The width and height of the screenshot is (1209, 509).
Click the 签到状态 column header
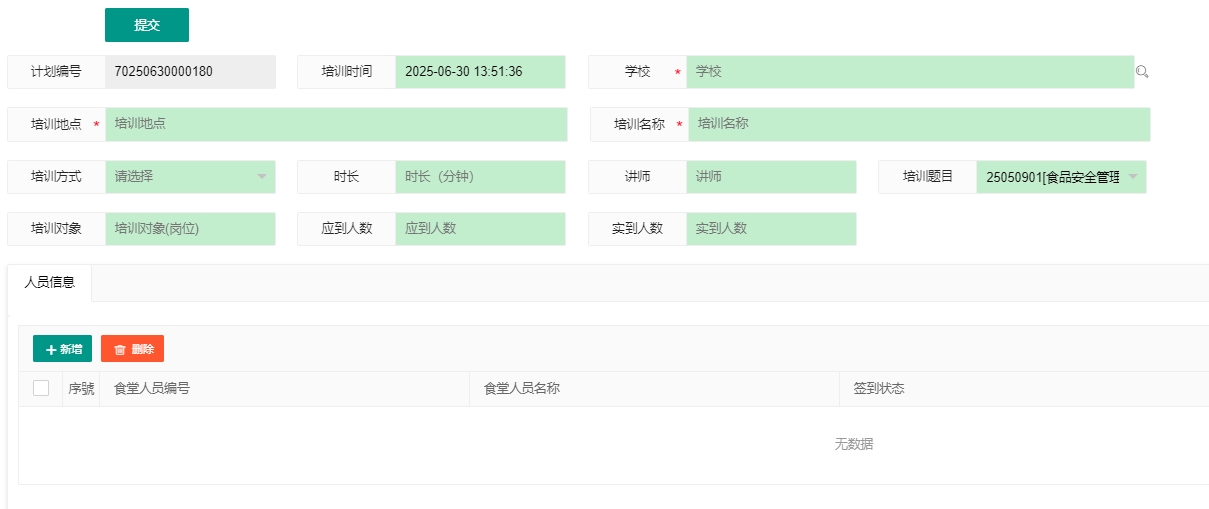[x=879, y=389]
